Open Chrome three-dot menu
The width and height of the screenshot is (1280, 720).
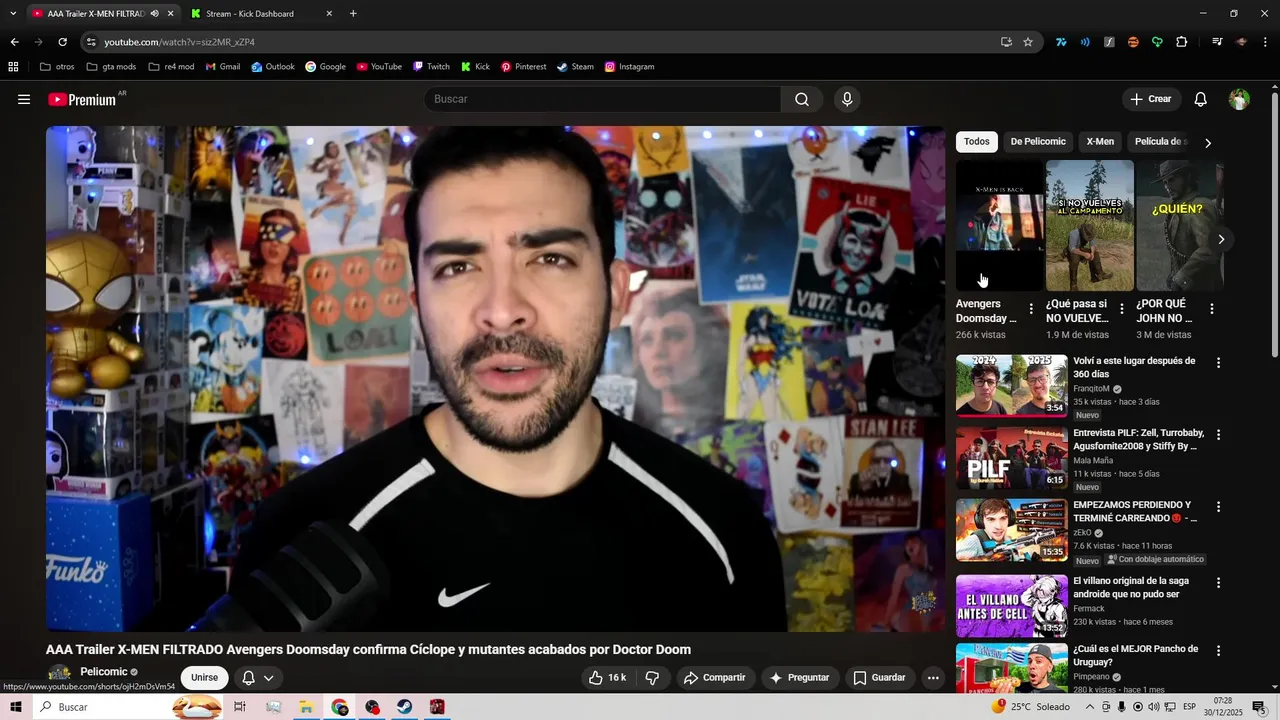[1265, 42]
